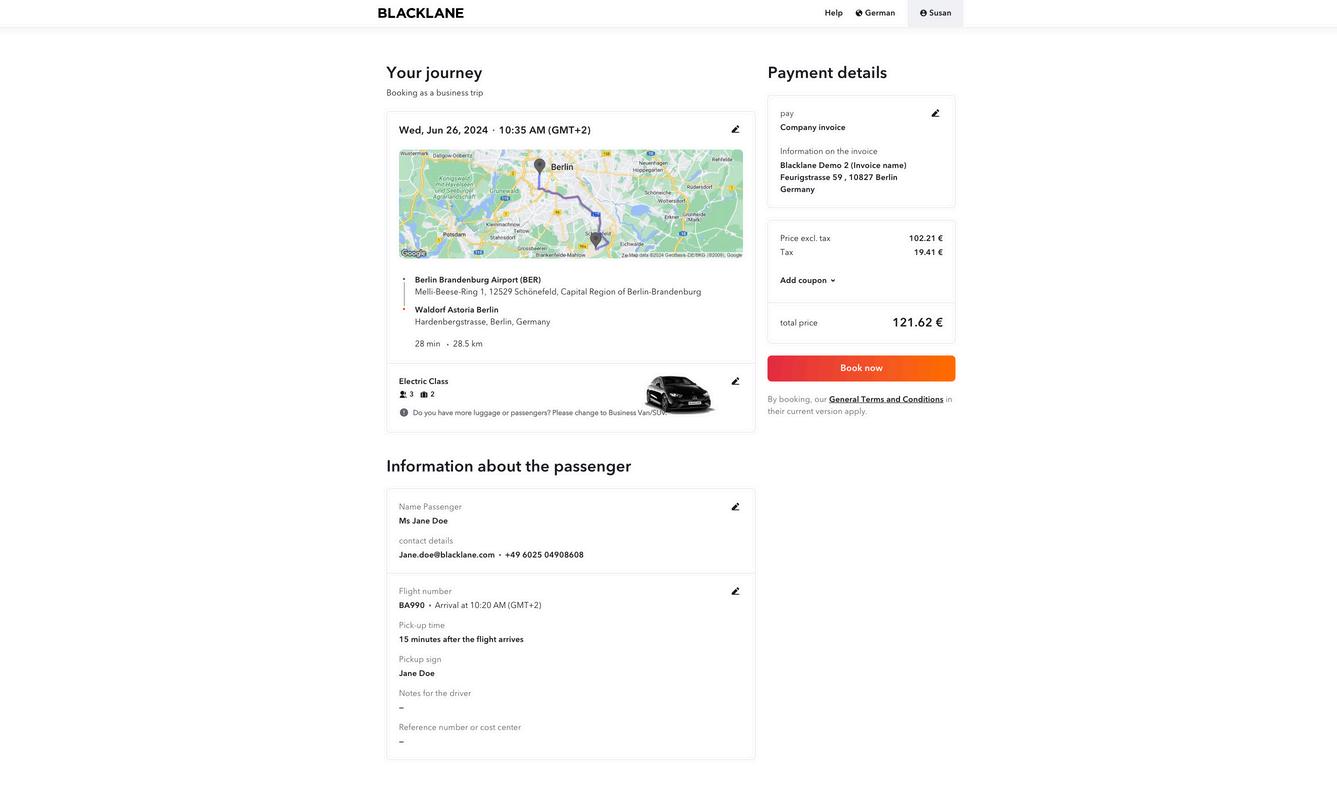This screenshot has height=792, width=1337.
Task: Open the Susan account menu
Action: click(x=935, y=13)
